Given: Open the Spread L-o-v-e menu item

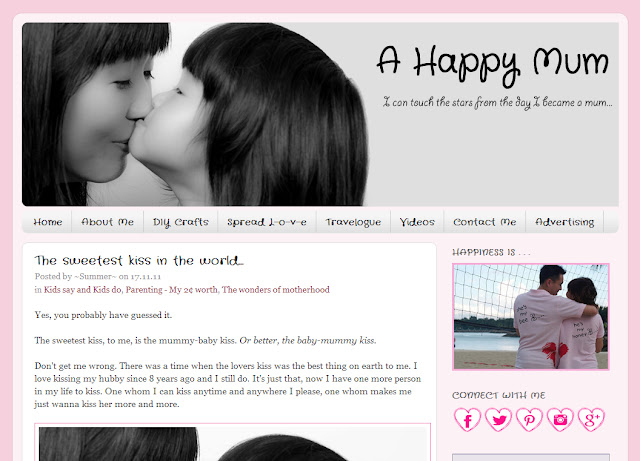Looking at the screenshot, I should 267,222.
